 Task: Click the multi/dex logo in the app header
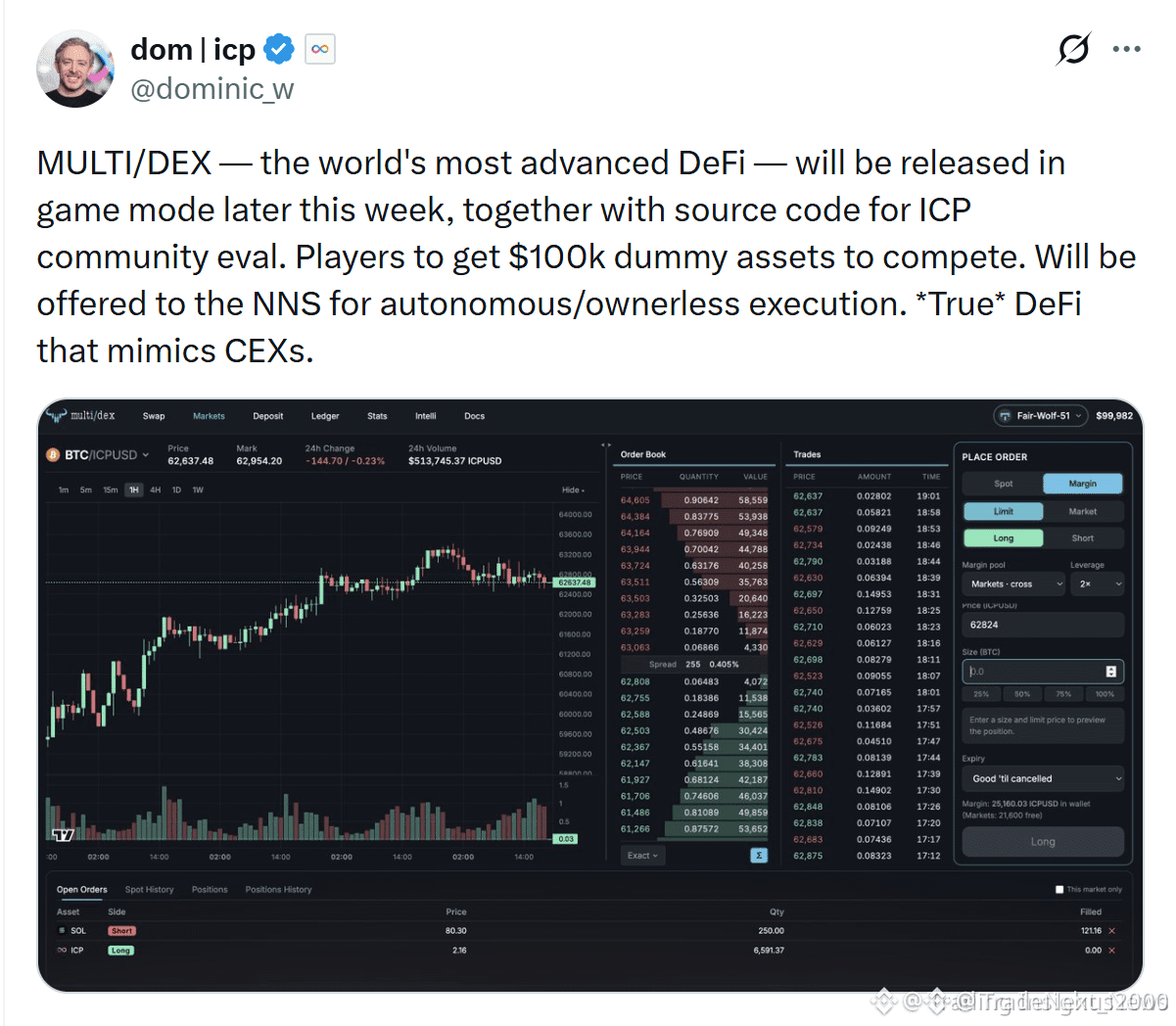81,416
